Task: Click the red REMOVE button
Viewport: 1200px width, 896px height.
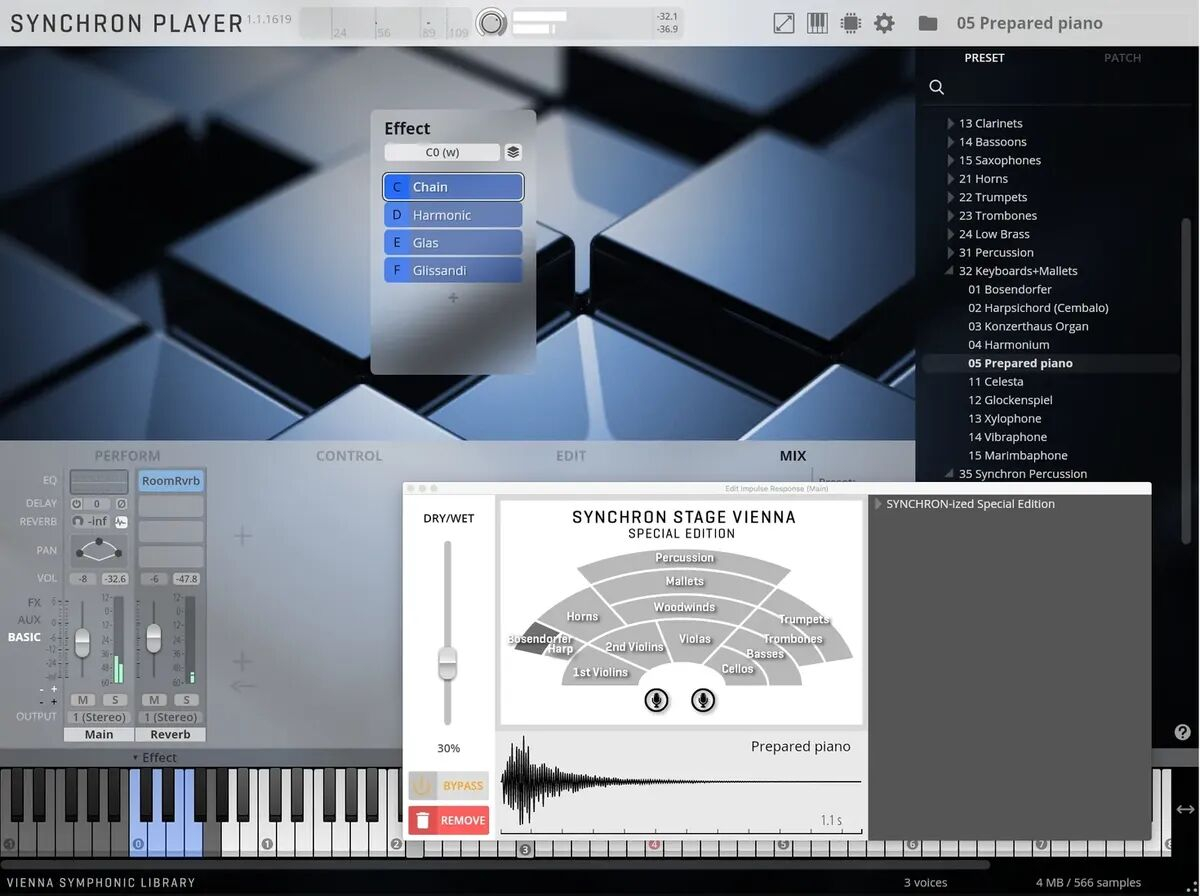Action: coord(449,820)
